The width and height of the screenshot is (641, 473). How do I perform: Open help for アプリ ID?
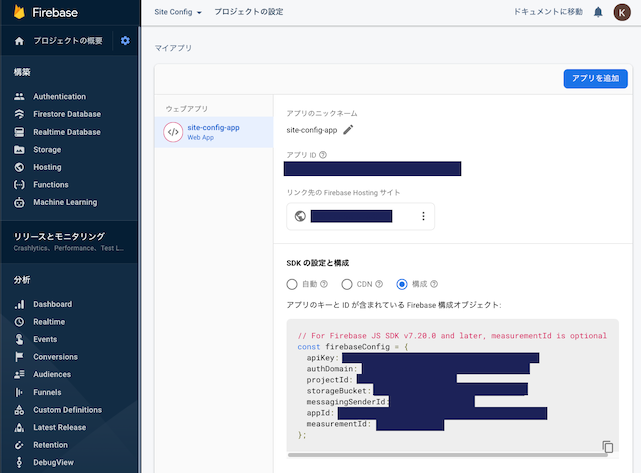323,155
